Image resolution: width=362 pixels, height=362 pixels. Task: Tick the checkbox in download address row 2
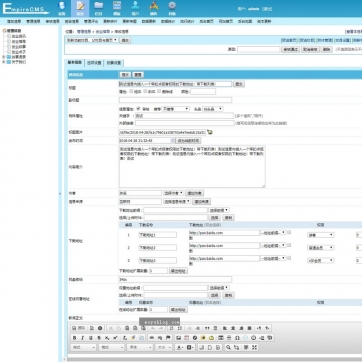(x=289, y=245)
